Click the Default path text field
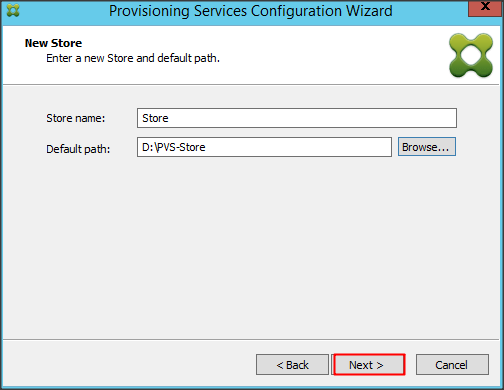 click(x=264, y=147)
